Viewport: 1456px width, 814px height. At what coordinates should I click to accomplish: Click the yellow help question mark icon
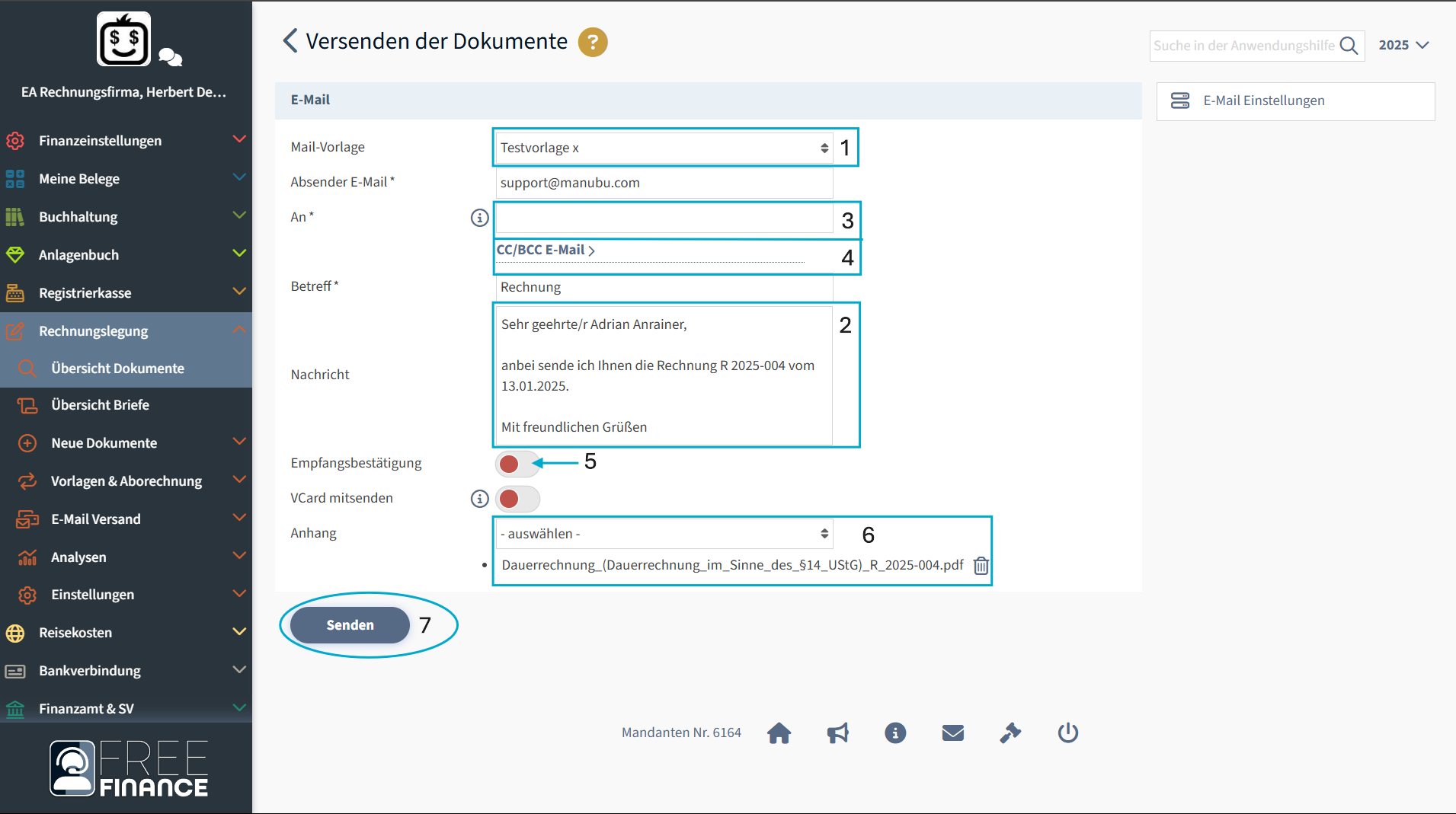click(x=593, y=42)
